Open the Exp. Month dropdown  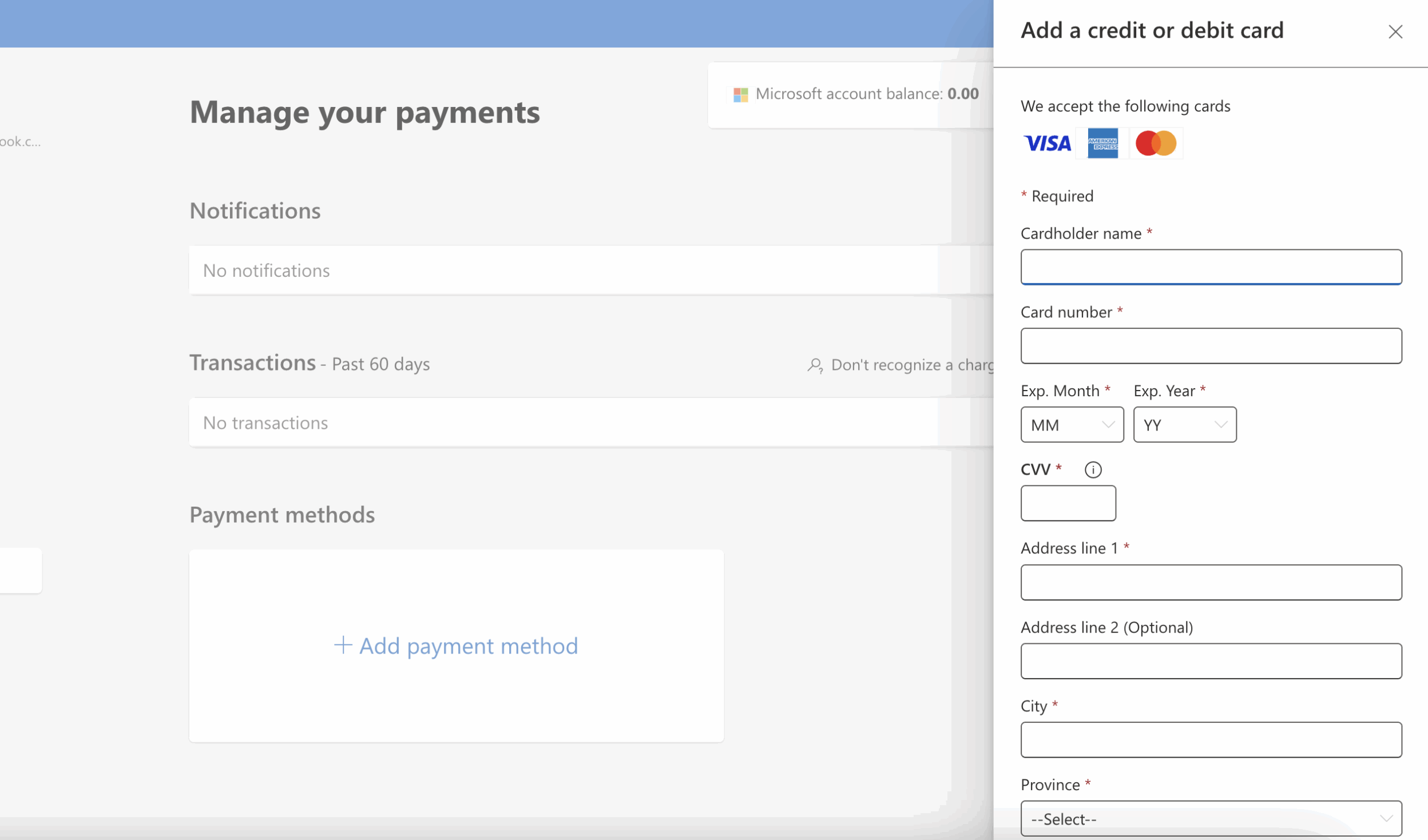(x=1072, y=424)
